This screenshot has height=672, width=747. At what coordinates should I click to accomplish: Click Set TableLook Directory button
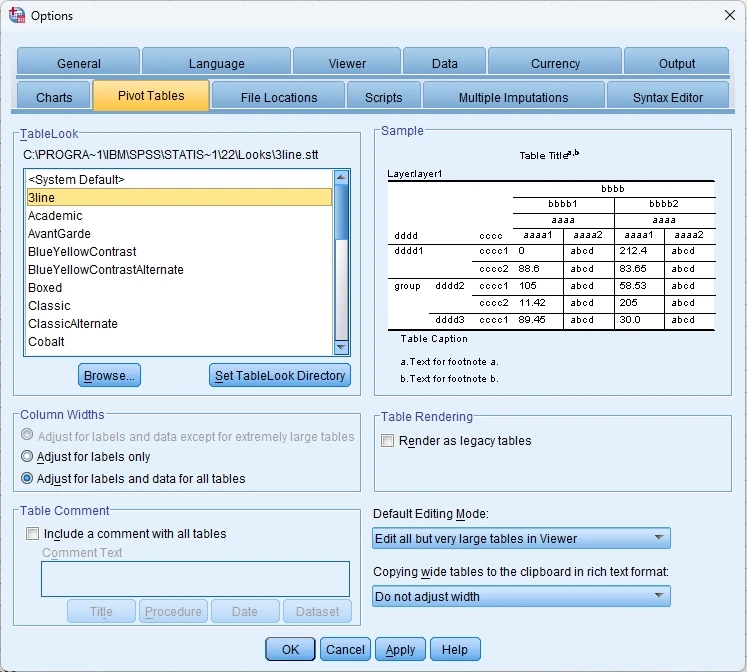280,375
